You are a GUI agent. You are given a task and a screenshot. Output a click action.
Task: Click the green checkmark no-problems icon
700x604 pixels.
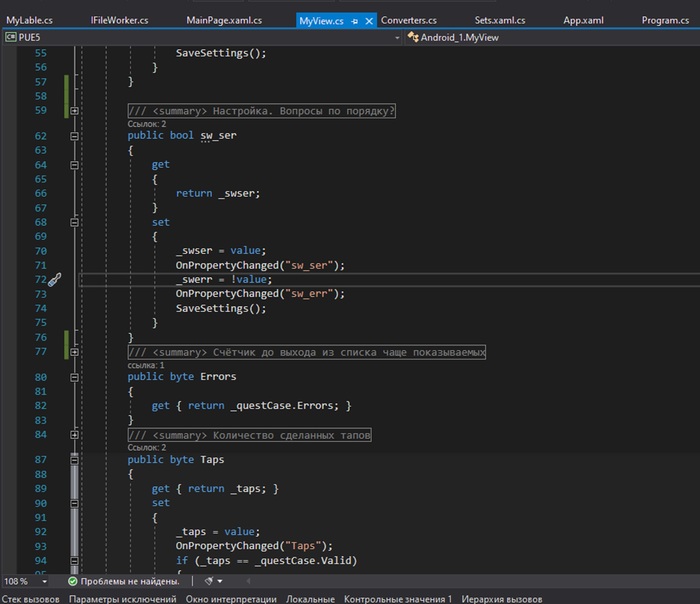pos(73,581)
